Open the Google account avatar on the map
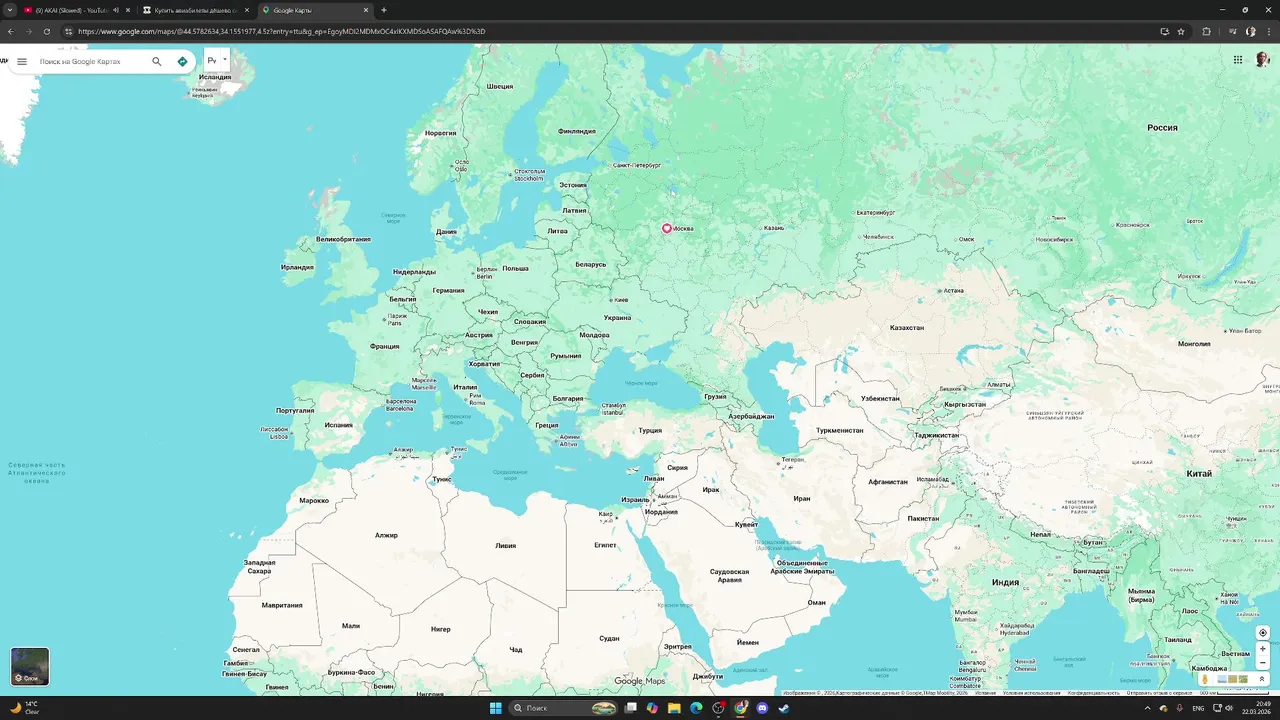 [1262, 60]
